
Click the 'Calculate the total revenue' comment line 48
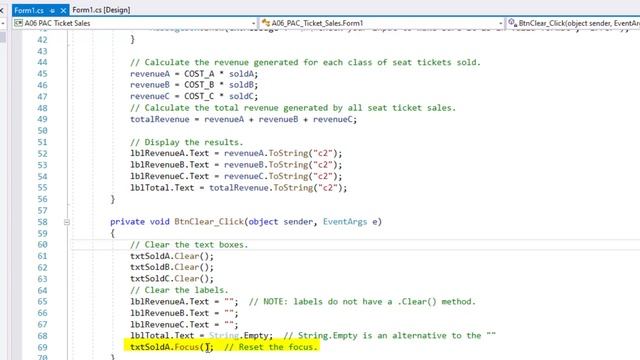coord(293,108)
